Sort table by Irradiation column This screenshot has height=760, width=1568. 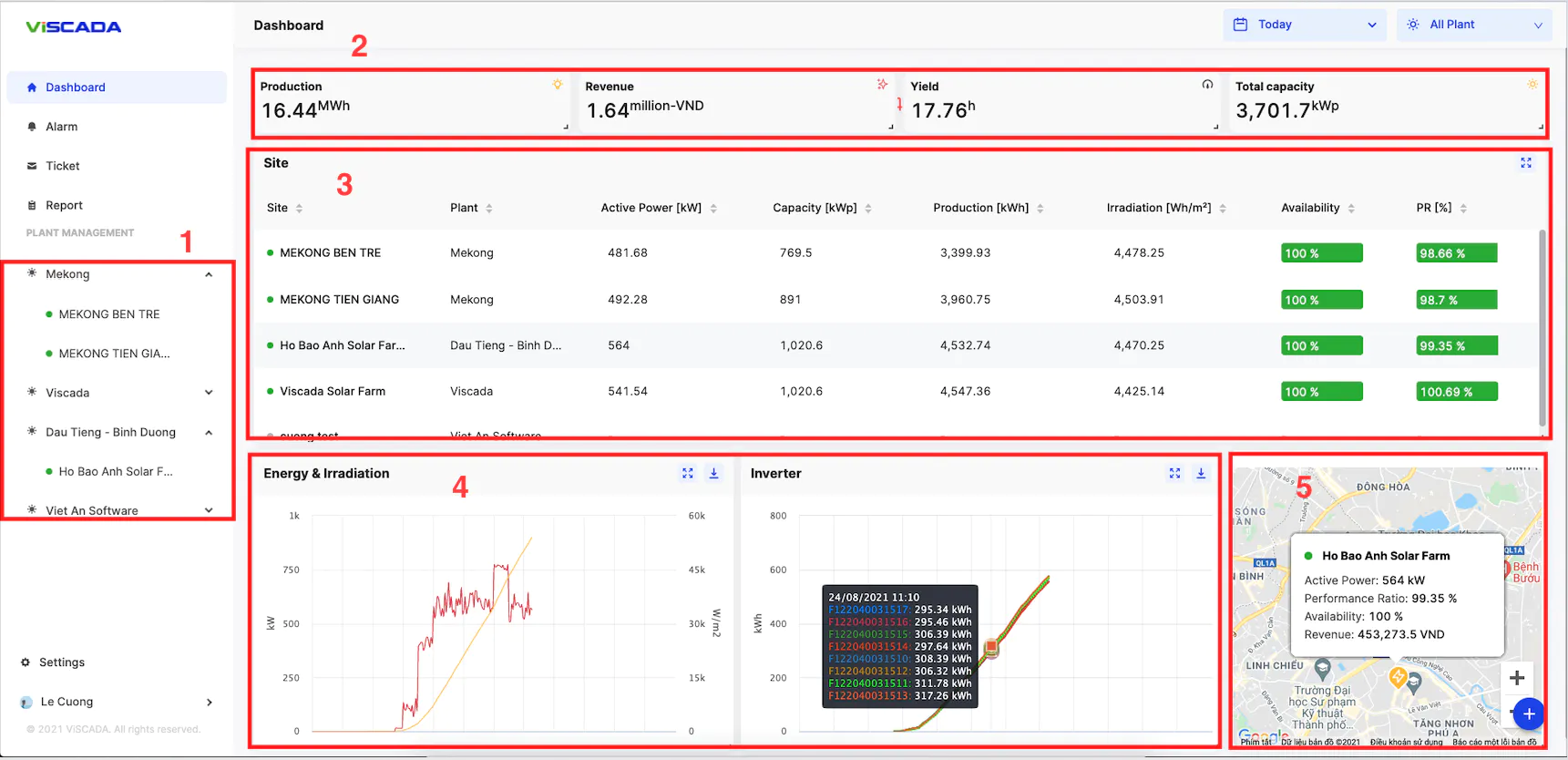pyautogui.click(x=1223, y=209)
